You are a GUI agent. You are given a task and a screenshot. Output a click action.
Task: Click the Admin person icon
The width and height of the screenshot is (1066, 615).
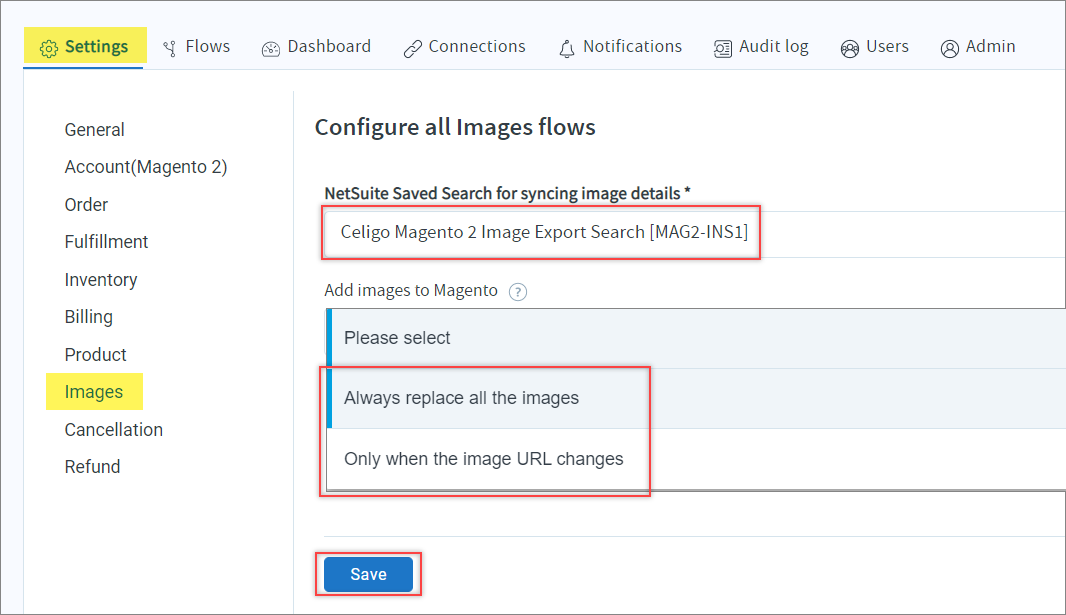tap(950, 48)
